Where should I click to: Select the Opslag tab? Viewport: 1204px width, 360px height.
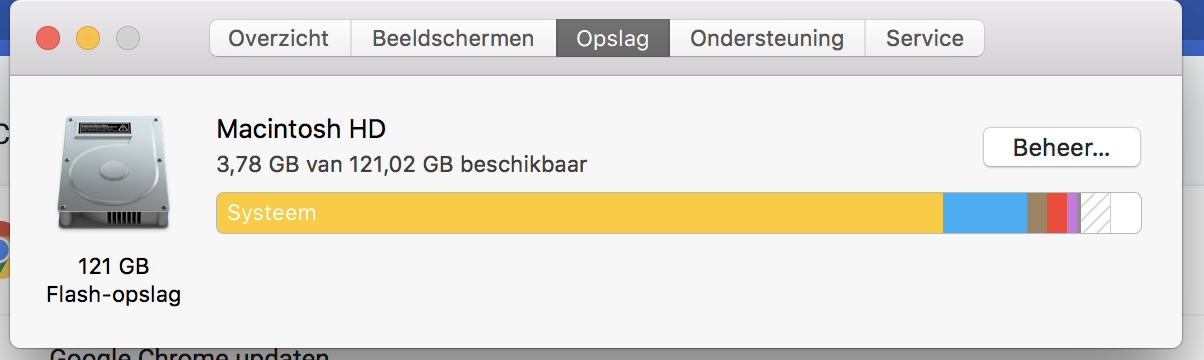pyautogui.click(x=613, y=39)
